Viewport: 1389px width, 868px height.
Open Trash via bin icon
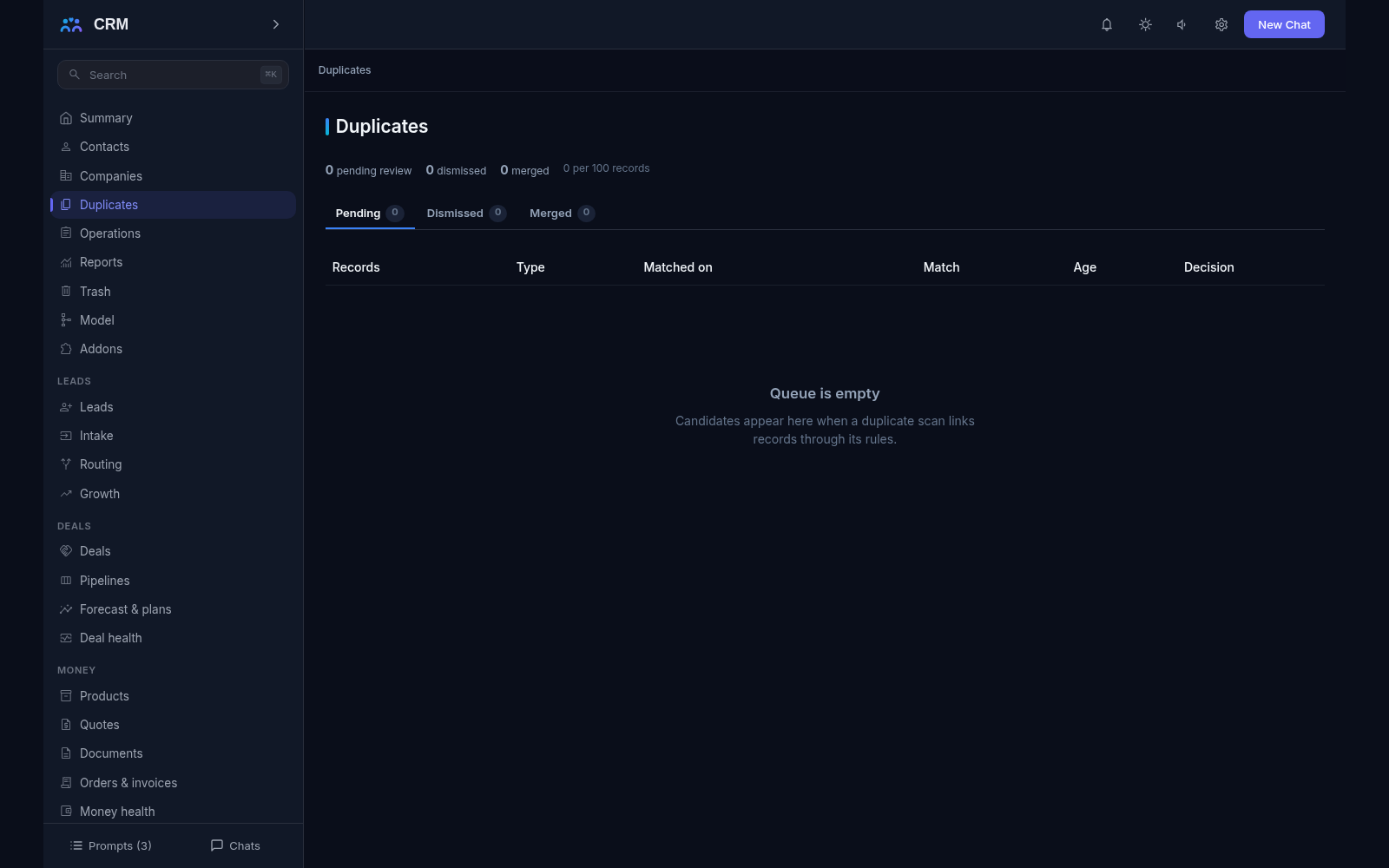click(66, 292)
